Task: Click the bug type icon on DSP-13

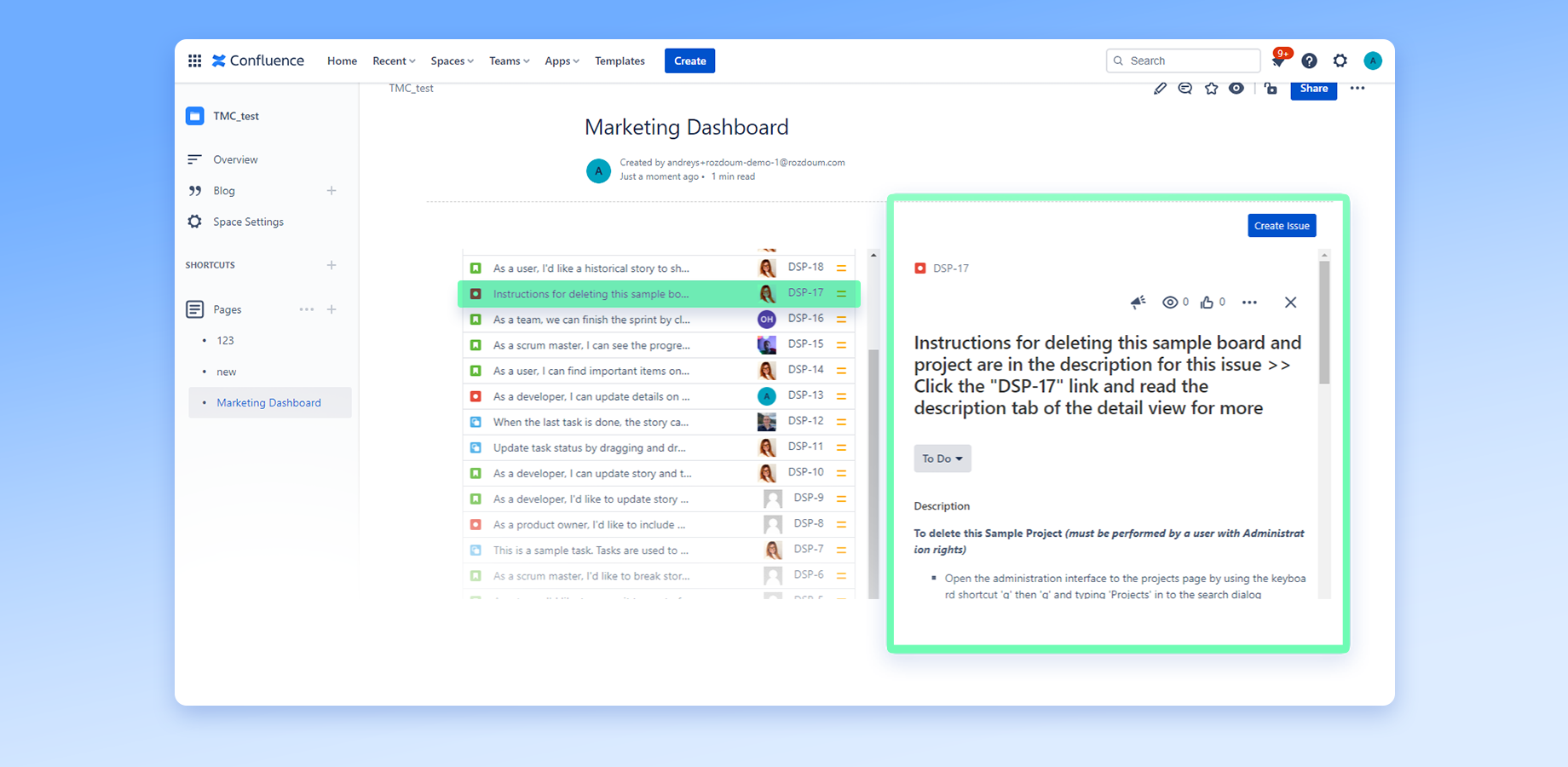Action: coord(476,396)
